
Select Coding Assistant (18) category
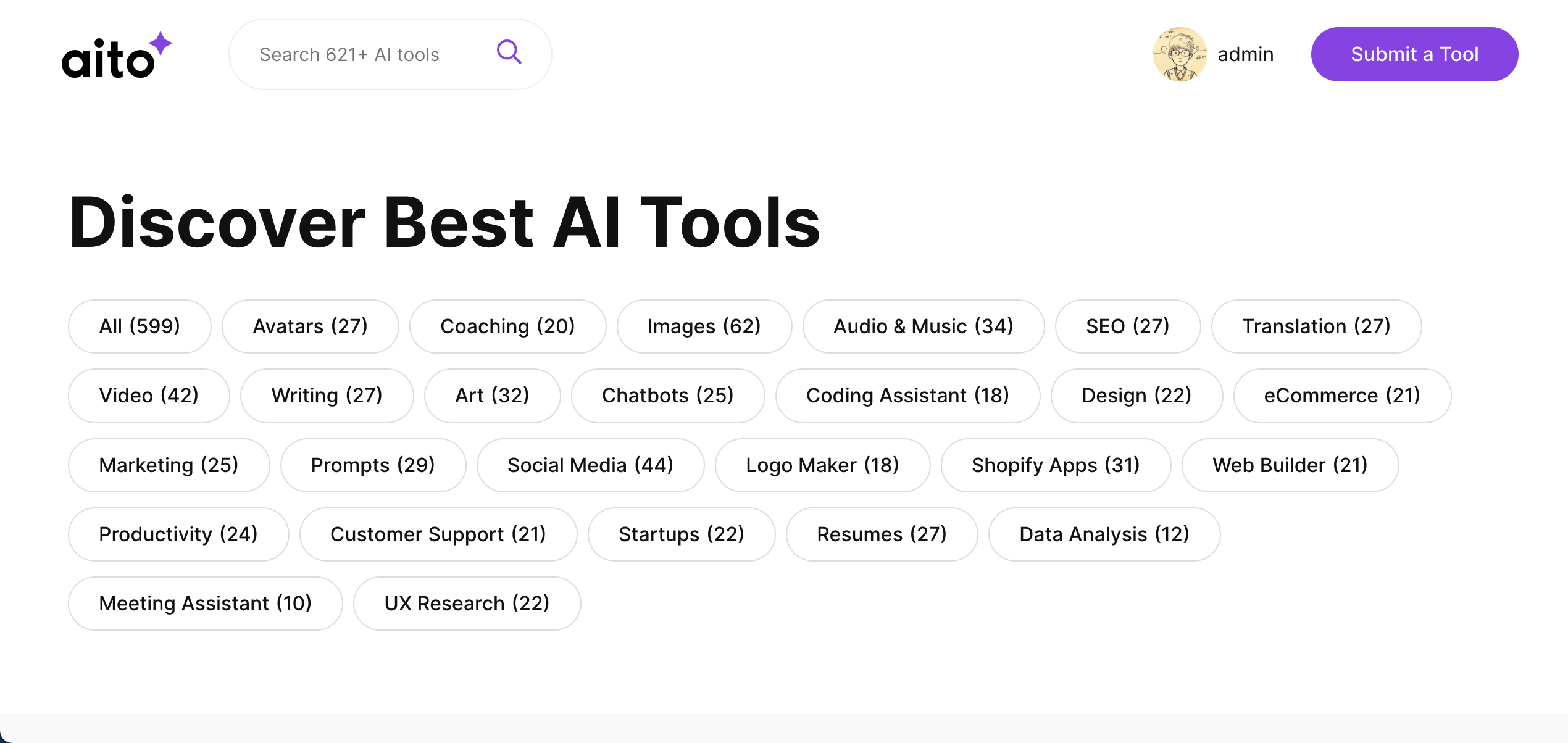(907, 396)
